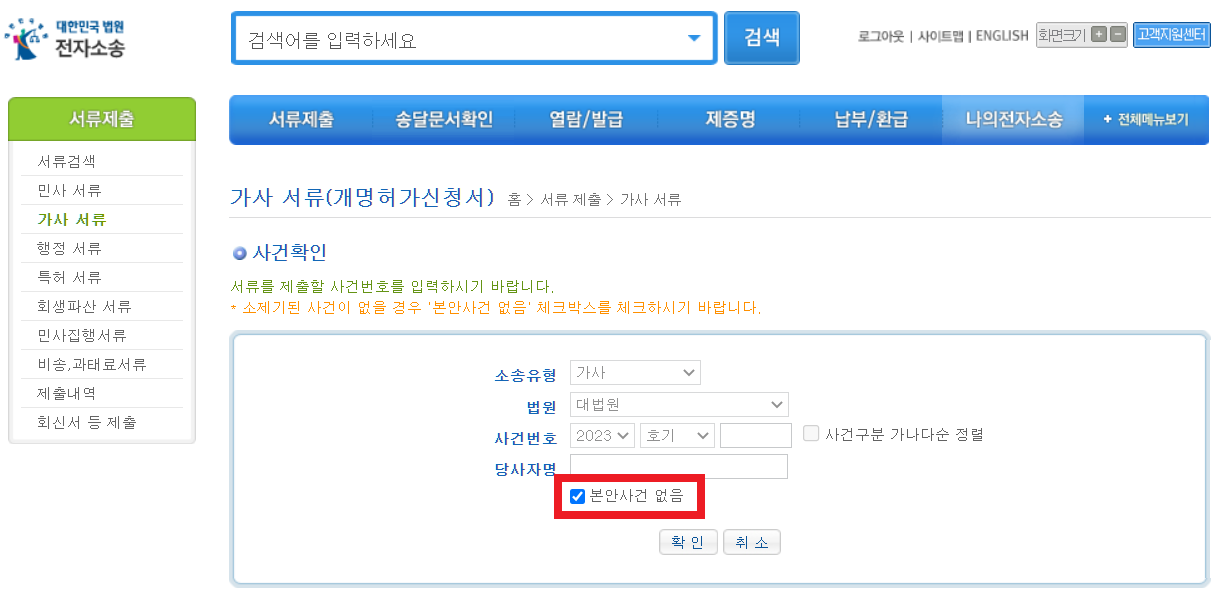Open the search suggestions dropdown arrow
The image size is (1217, 605).
pyautogui.click(x=695, y=38)
